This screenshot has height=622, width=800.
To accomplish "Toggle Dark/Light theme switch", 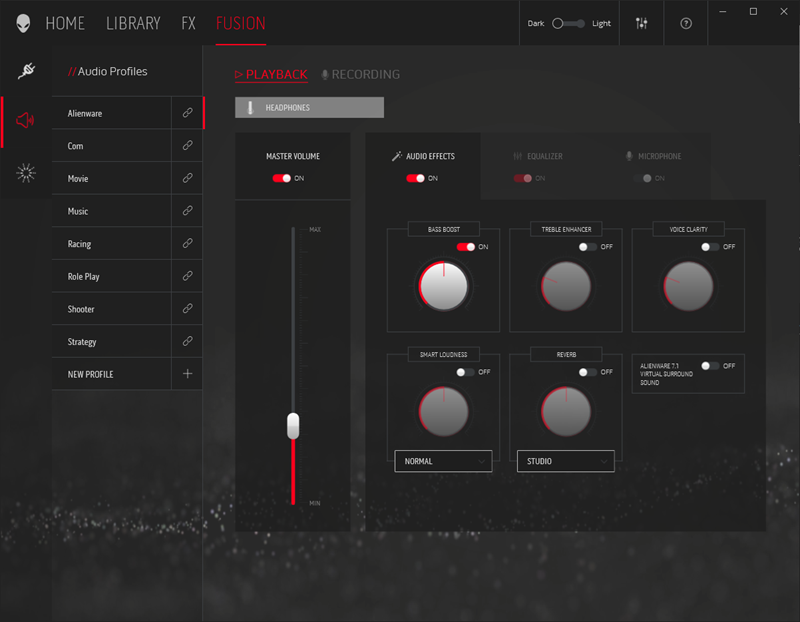I will (569, 23).
